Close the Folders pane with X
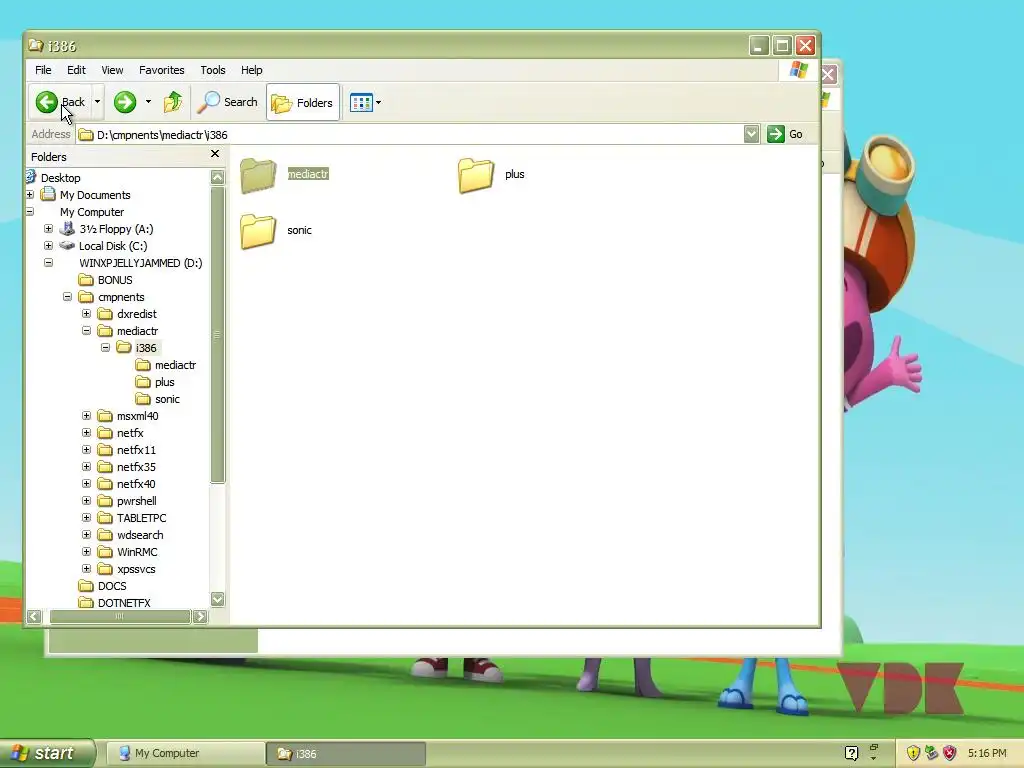This screenshot has width=1024, height=768. [215, 154]
